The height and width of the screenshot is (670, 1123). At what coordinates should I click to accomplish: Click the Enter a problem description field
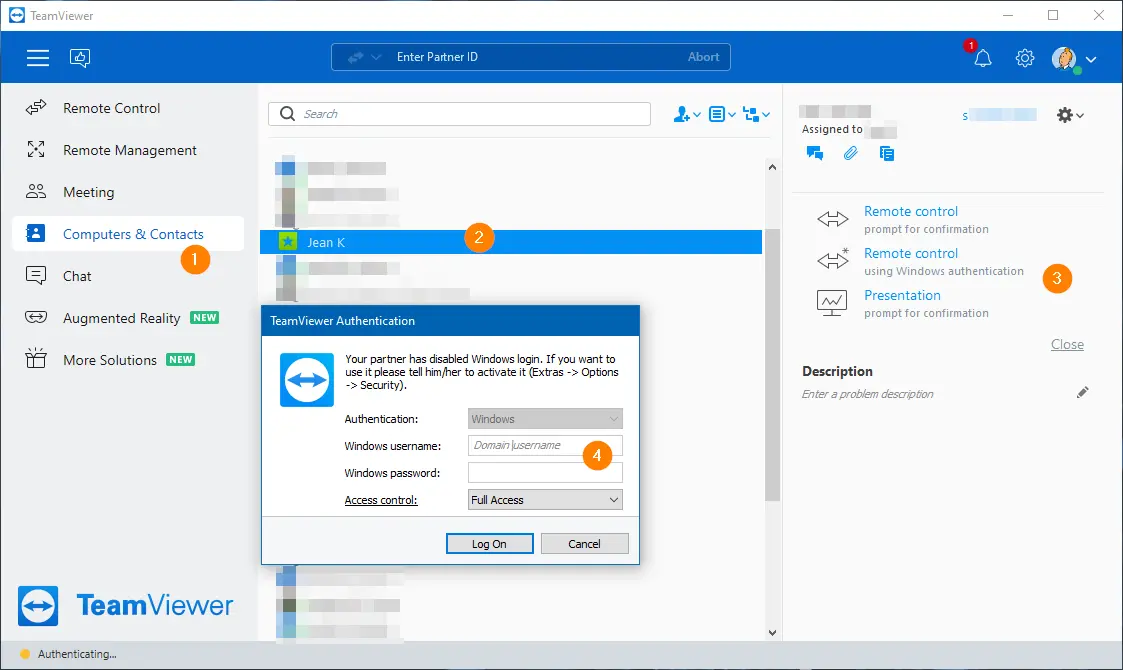click(867, 394)
